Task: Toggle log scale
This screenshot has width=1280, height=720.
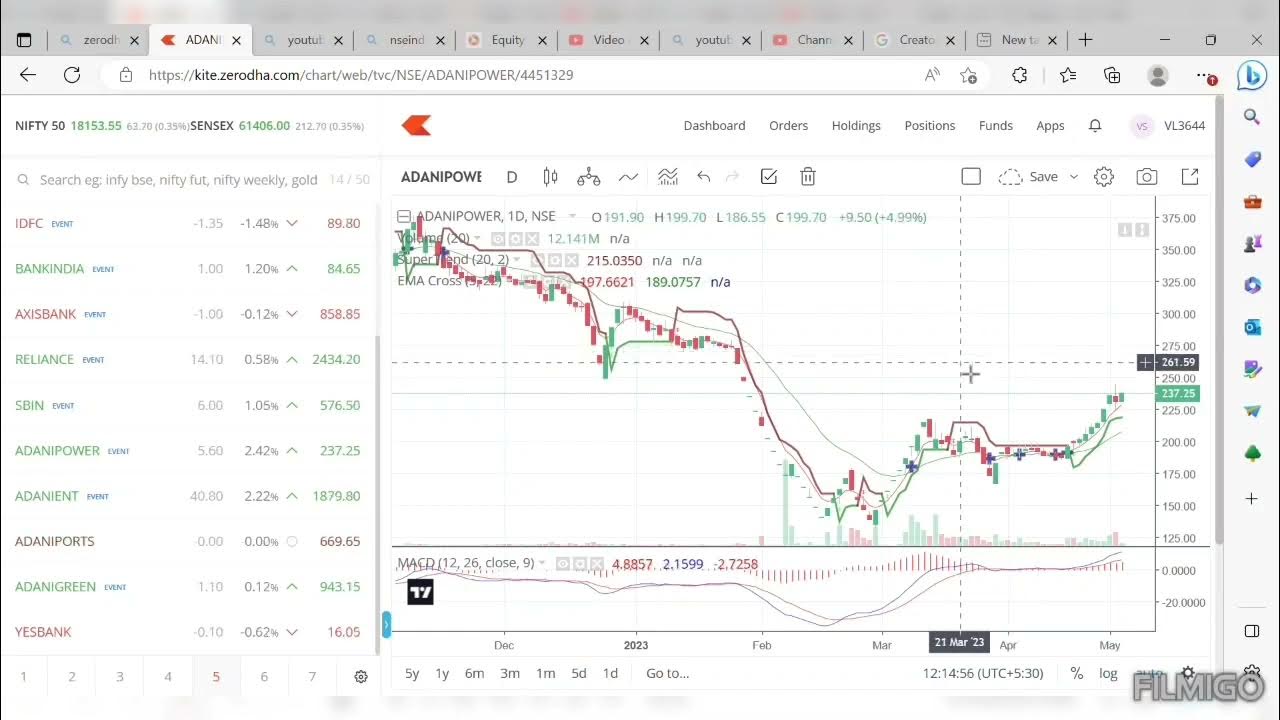Action: coord(1108,674)
